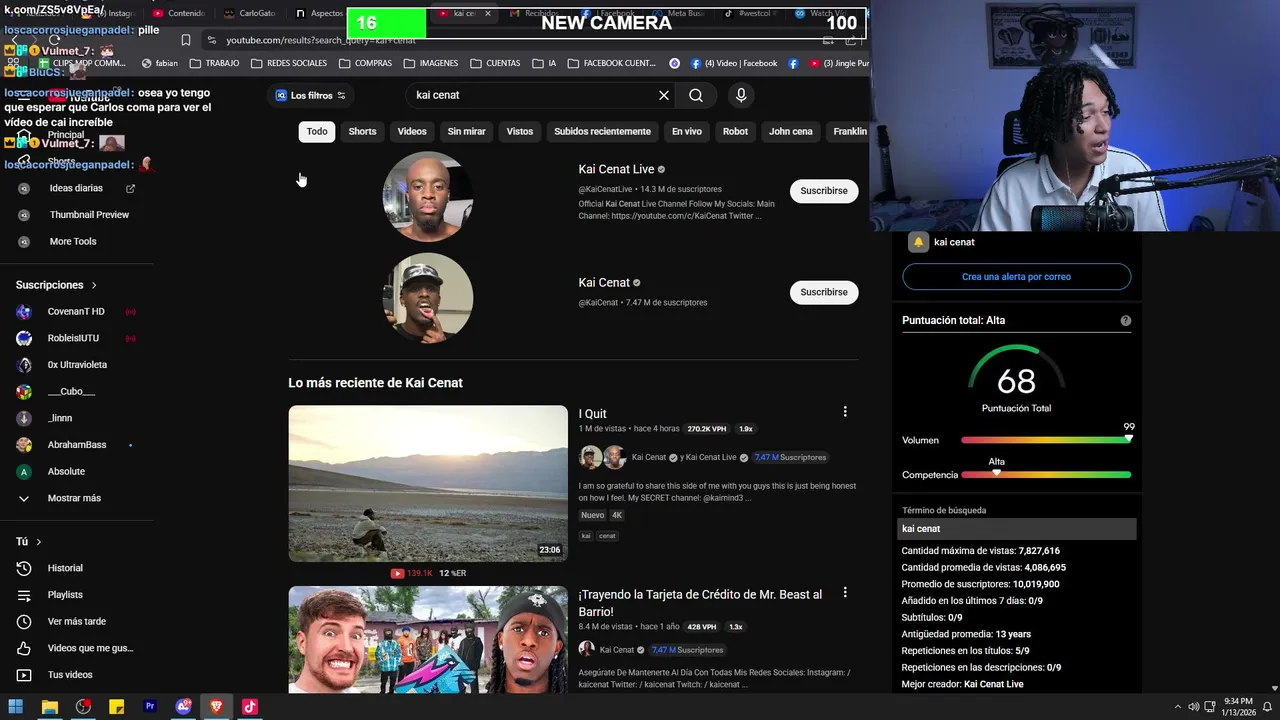Screen dimensions: 1280x720
Task: Click the 4K badge under I Quit
Action: pyautogui.click(x=616, y=515)
